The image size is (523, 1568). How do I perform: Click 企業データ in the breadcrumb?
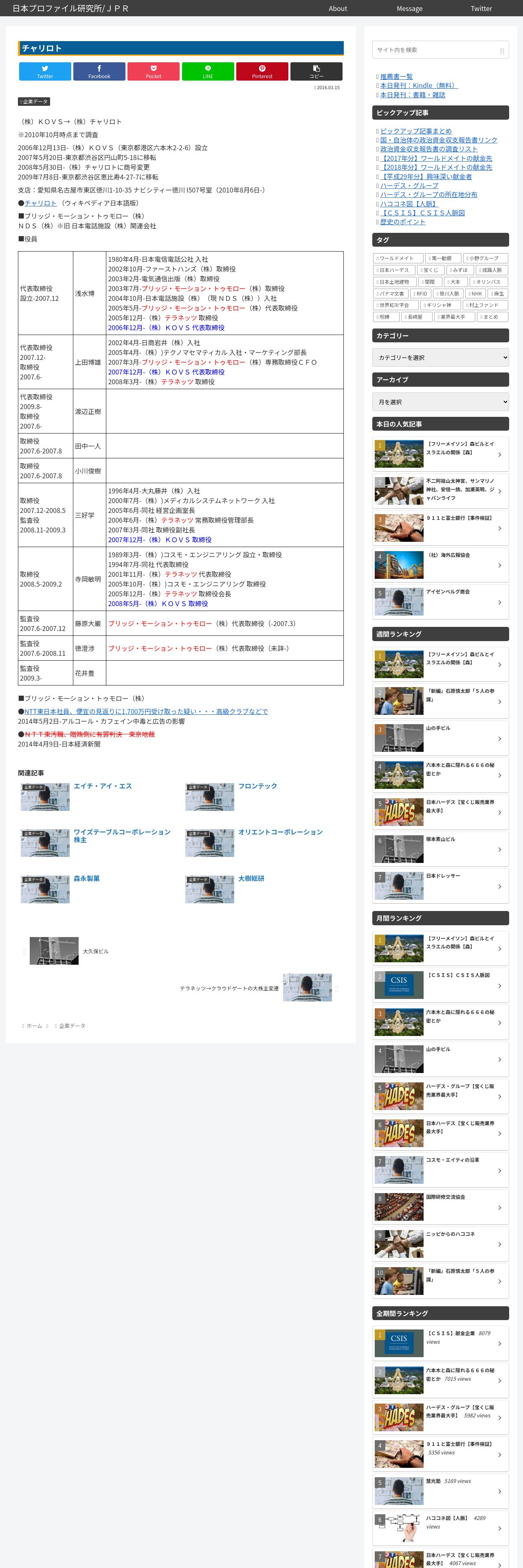[72, 1026]
